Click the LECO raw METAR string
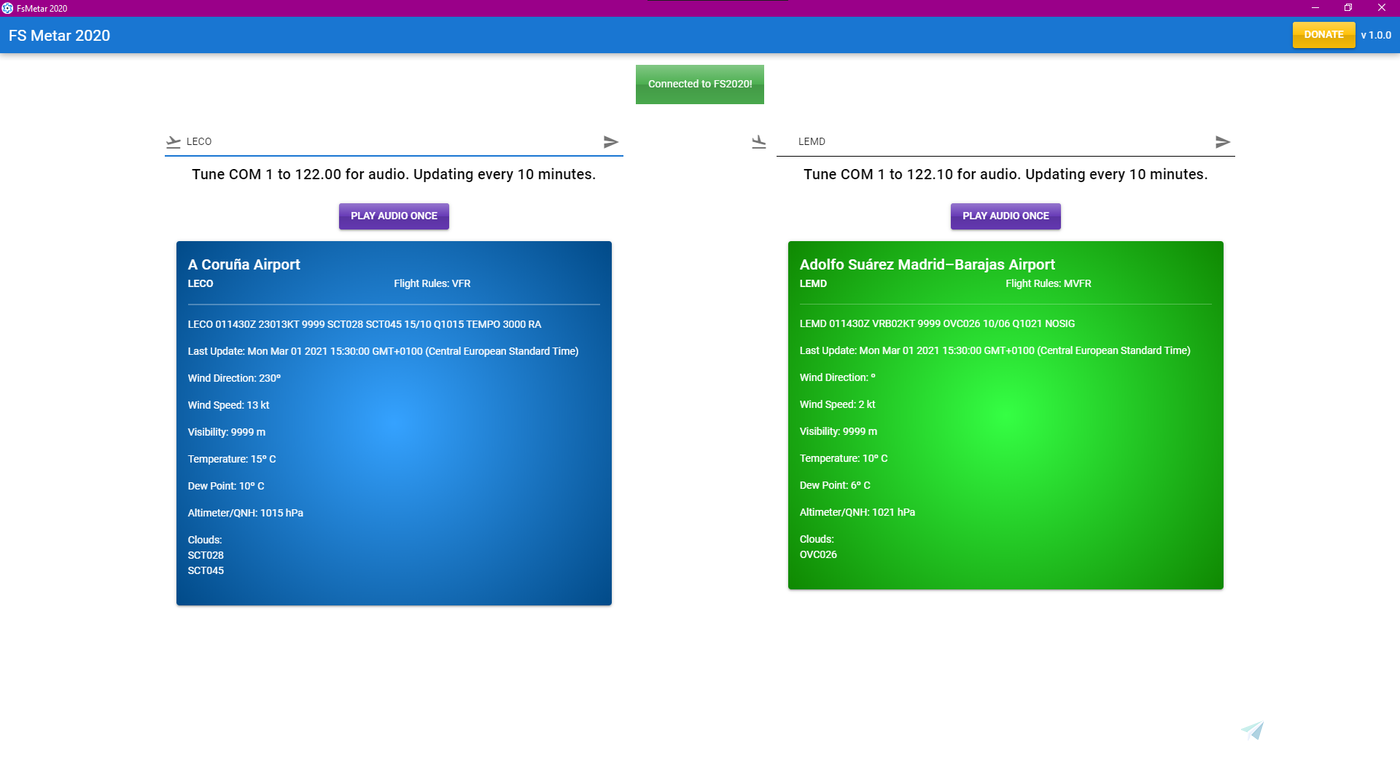Image resolution: width=1400 pixels, height=762 pixels. click(x=364, y=324)
